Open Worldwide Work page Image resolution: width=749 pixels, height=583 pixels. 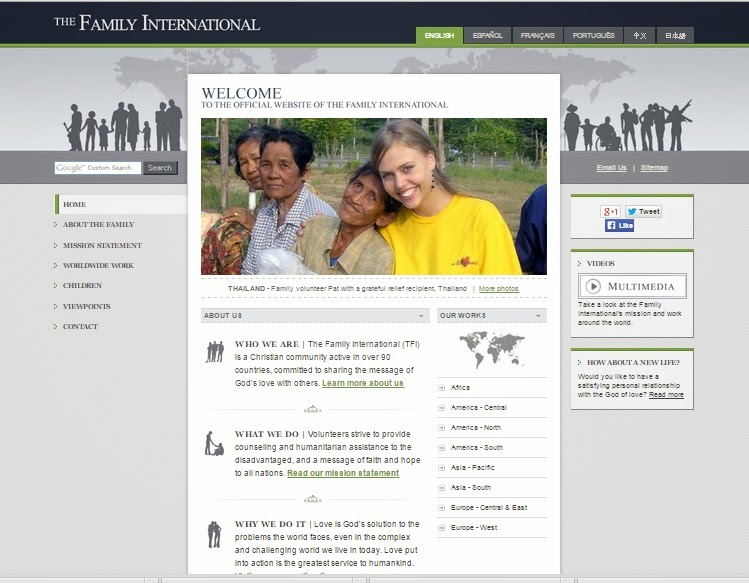[x=98, y=266]
